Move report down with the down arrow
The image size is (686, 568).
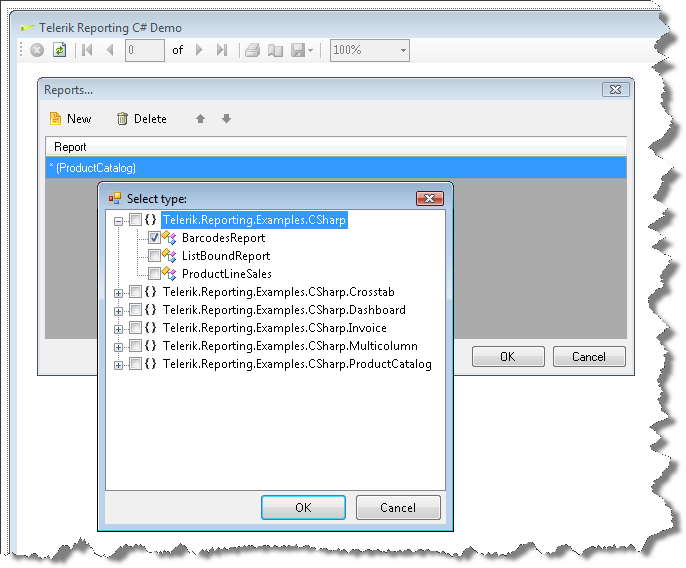point(226,119)
